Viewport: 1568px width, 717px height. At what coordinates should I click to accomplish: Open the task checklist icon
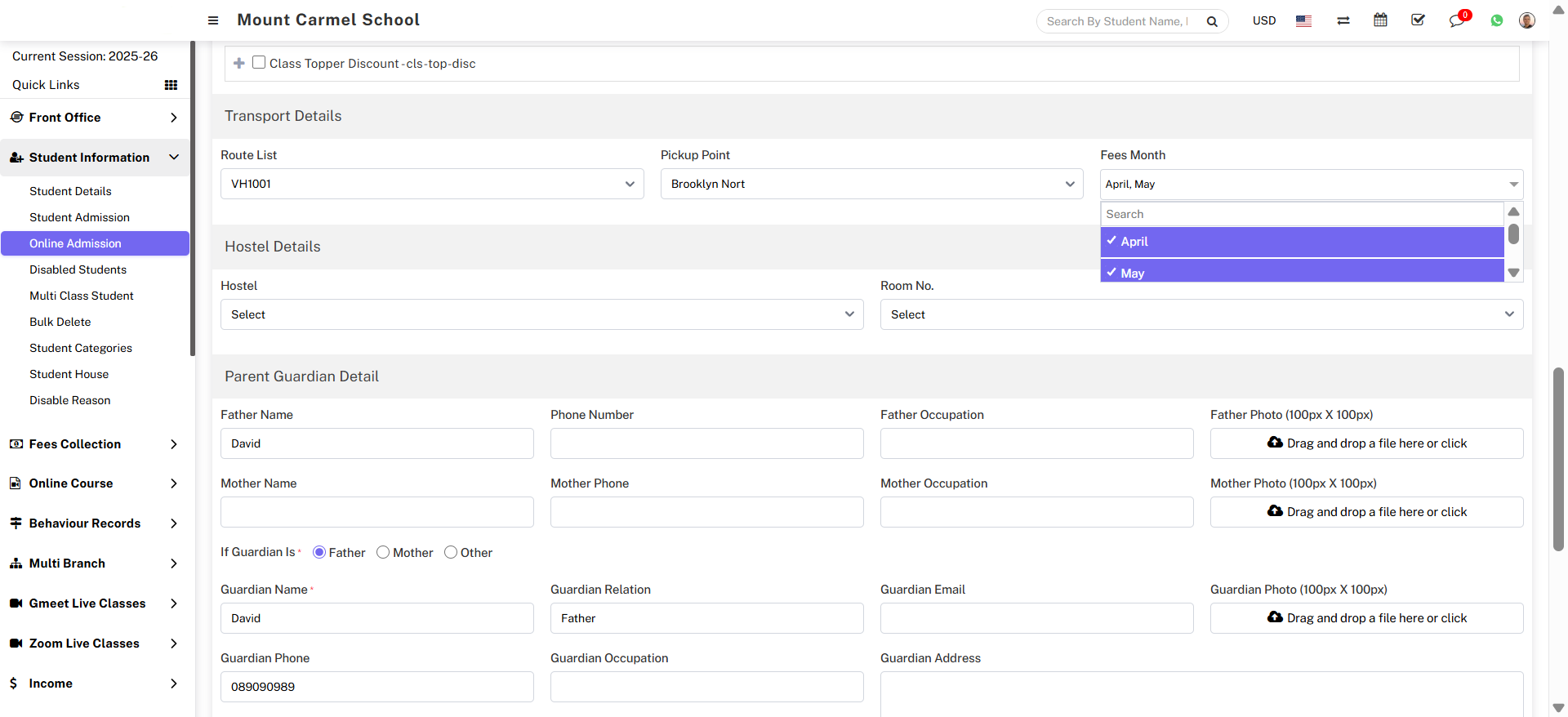tap(1418, 20)
